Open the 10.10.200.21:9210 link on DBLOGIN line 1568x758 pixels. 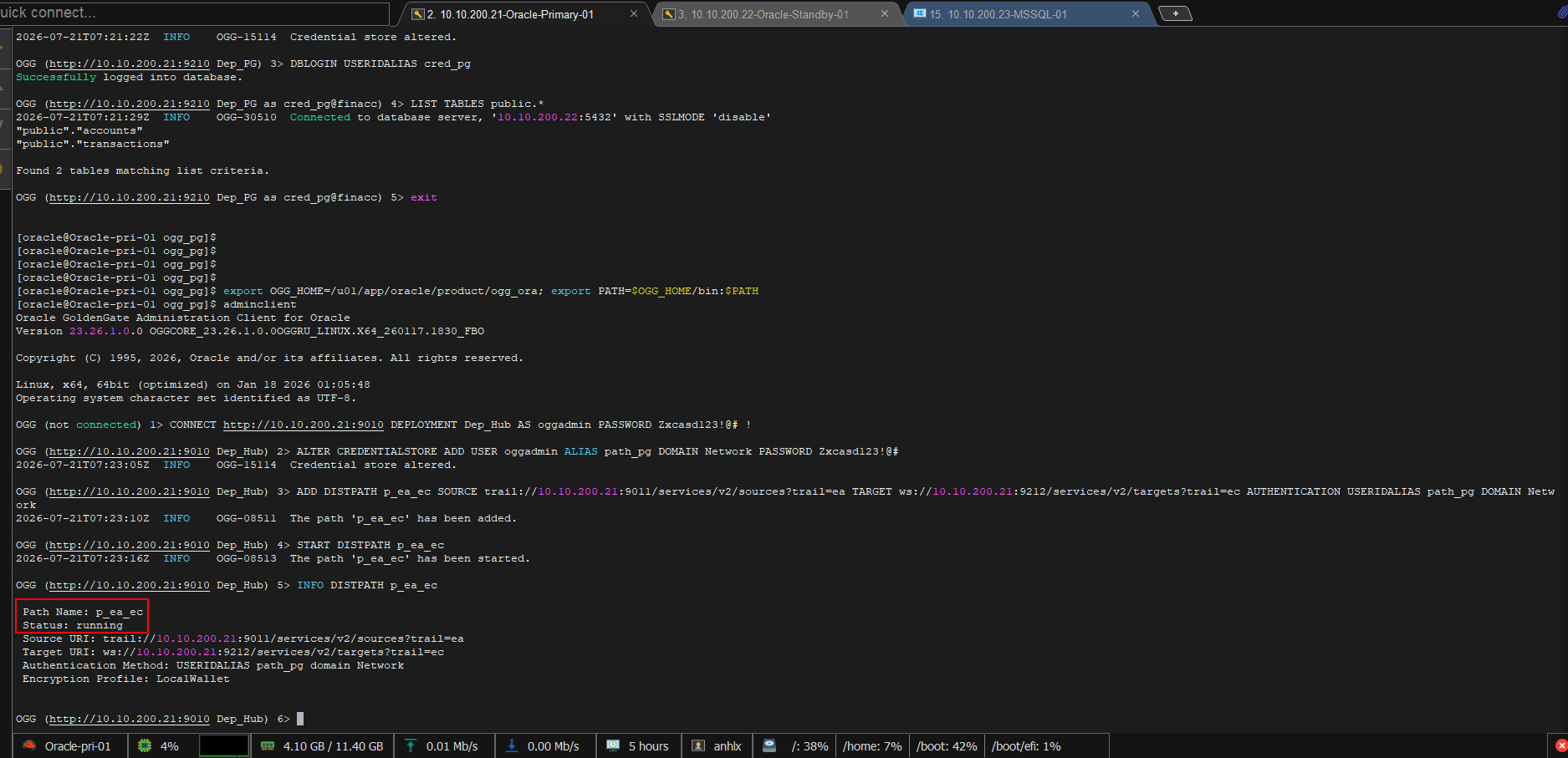[x=130, y=64]
